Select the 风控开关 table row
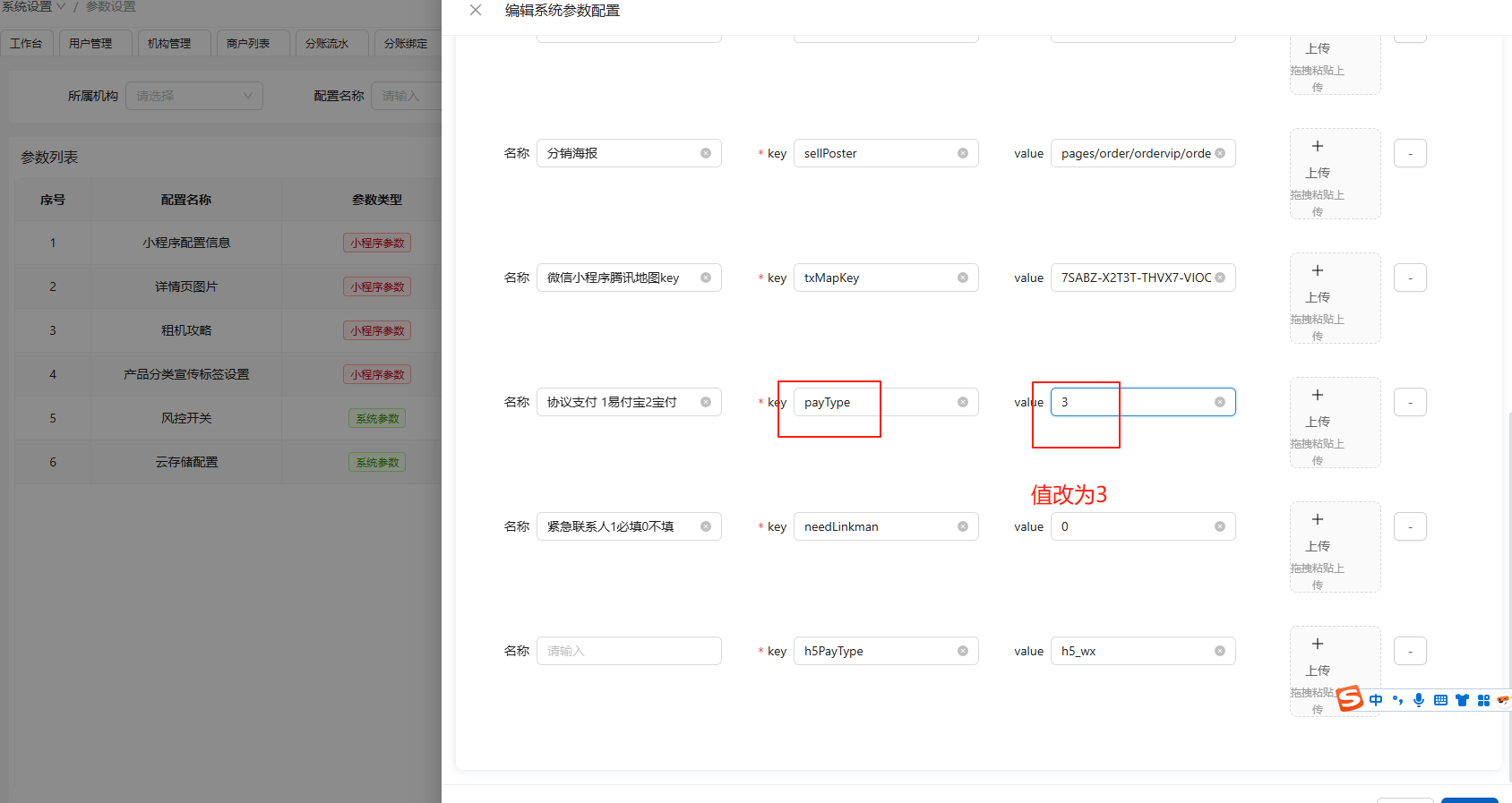This screenshot has height=803, width=1512. click(228, 418)
